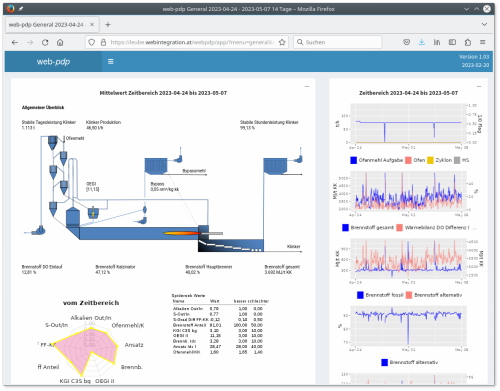Collapse the Zeitbereich charts panel

[x=479, y=87]
